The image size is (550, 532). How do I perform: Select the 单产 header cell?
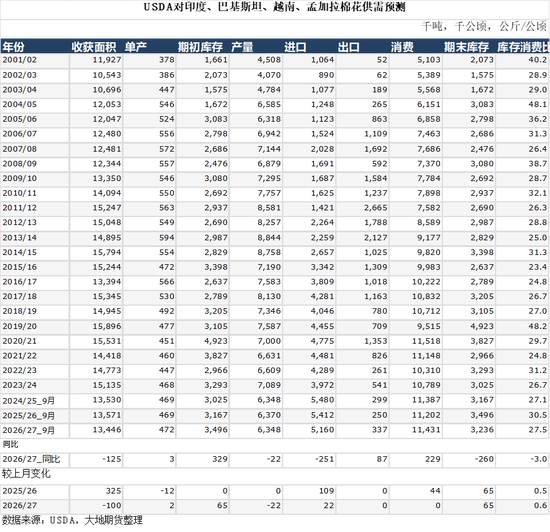[x=136, y=47]
